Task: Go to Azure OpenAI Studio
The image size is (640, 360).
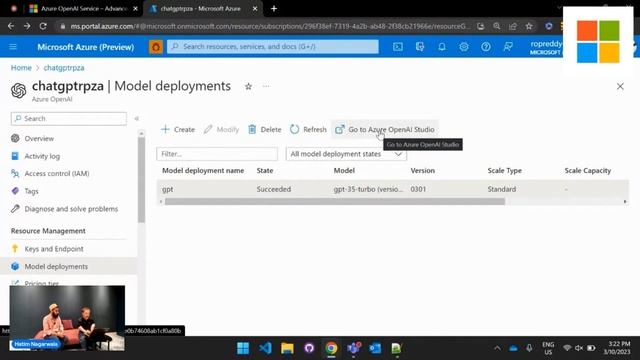Action: [x=385, y=129]
